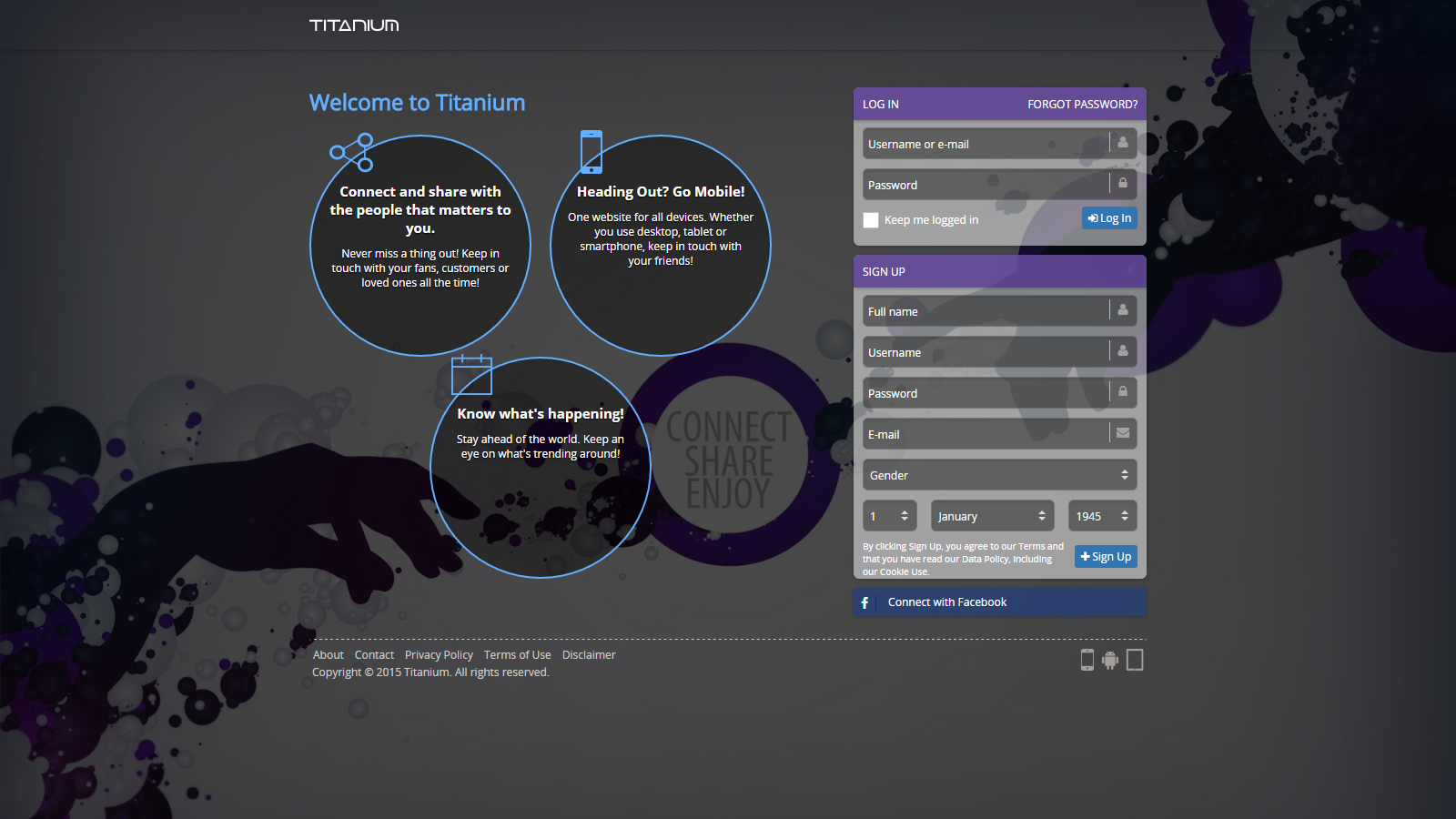Click the calendar icon above Know what's happening

[x=471, y=374]
